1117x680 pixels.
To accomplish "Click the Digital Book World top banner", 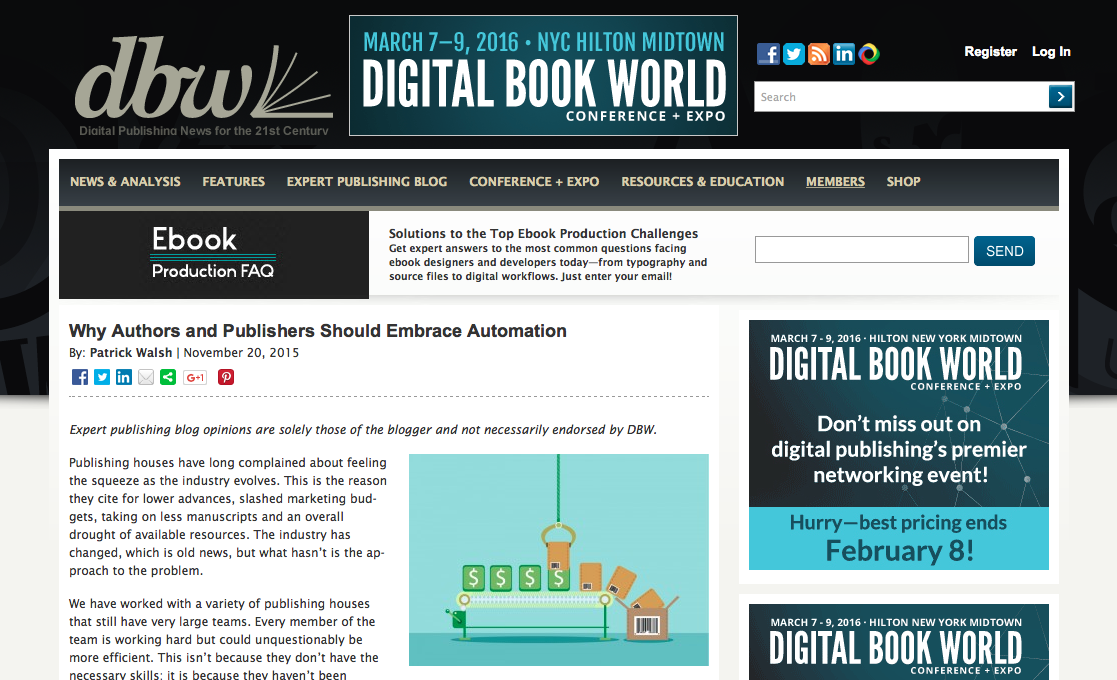I will point(544,75).
